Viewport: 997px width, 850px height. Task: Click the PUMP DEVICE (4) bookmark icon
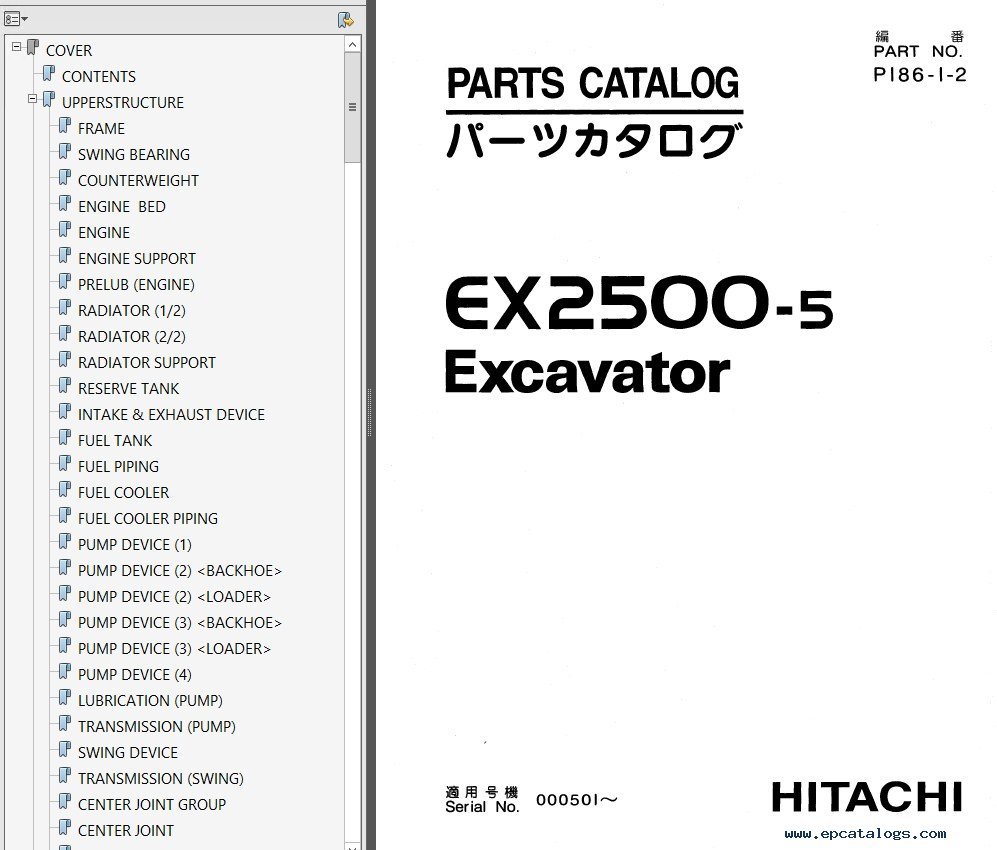pos(64,673)
